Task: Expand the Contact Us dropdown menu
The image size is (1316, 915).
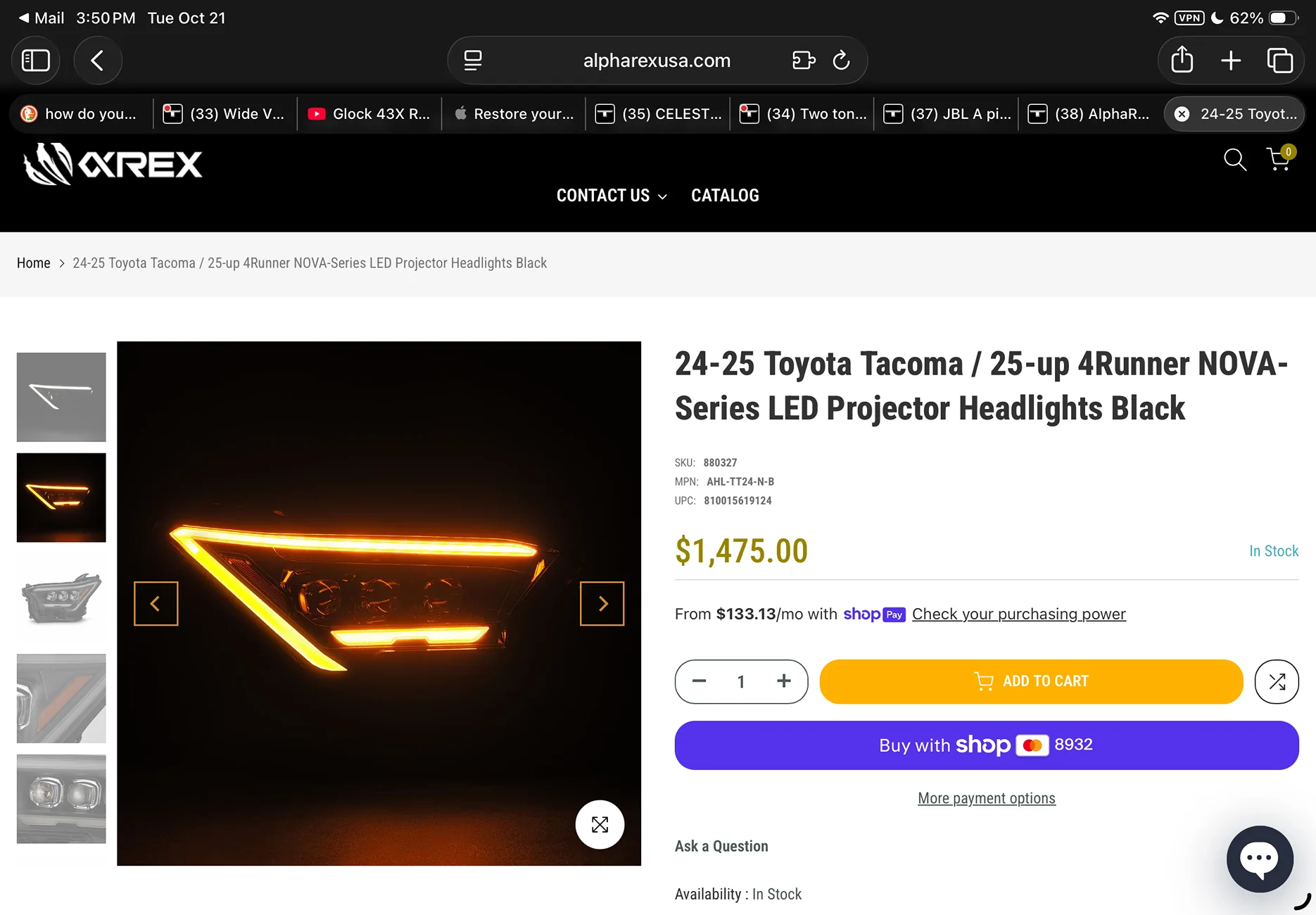Action: pyautogui.click(x=611, y=196)
